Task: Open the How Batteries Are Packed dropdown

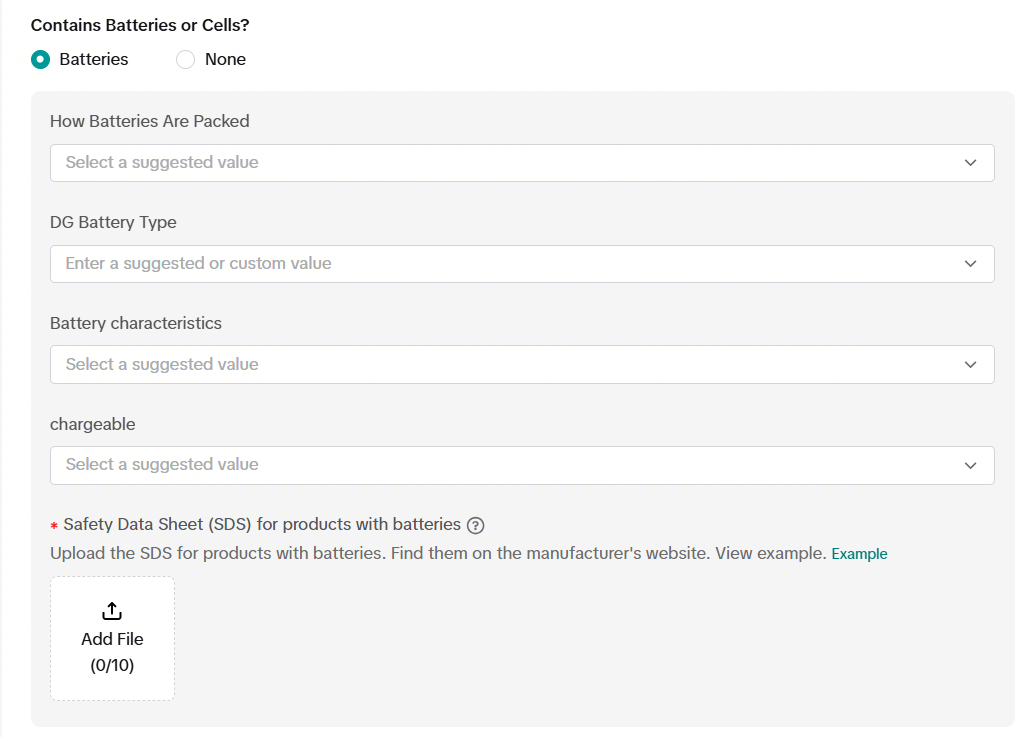Action: point(500,163)
